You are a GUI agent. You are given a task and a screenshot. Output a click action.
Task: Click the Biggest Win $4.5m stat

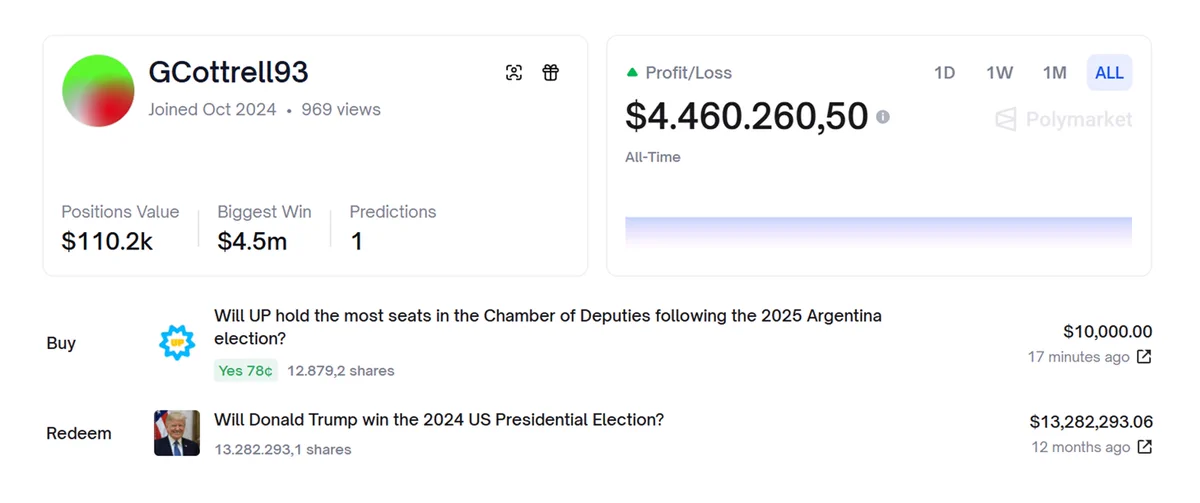point(264,227)
